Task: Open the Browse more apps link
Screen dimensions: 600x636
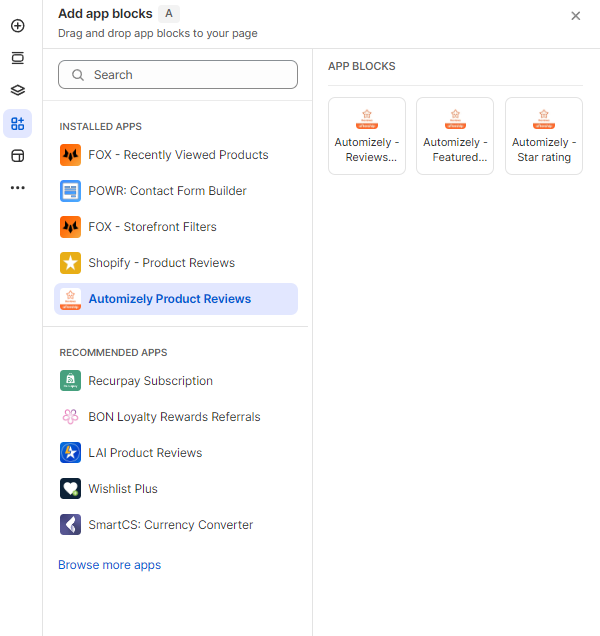Action: point(110,565)
